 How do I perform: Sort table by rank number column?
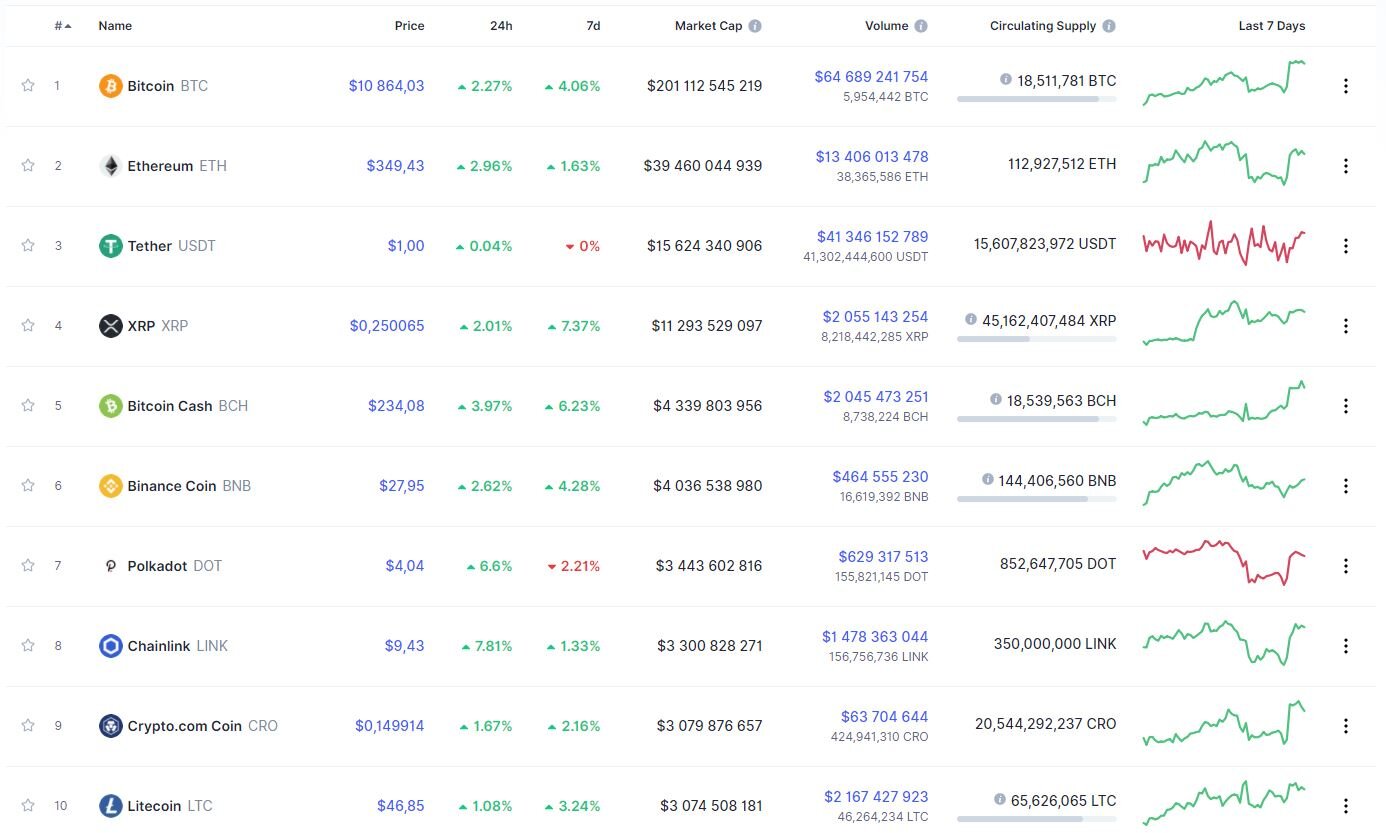(62, 26)
